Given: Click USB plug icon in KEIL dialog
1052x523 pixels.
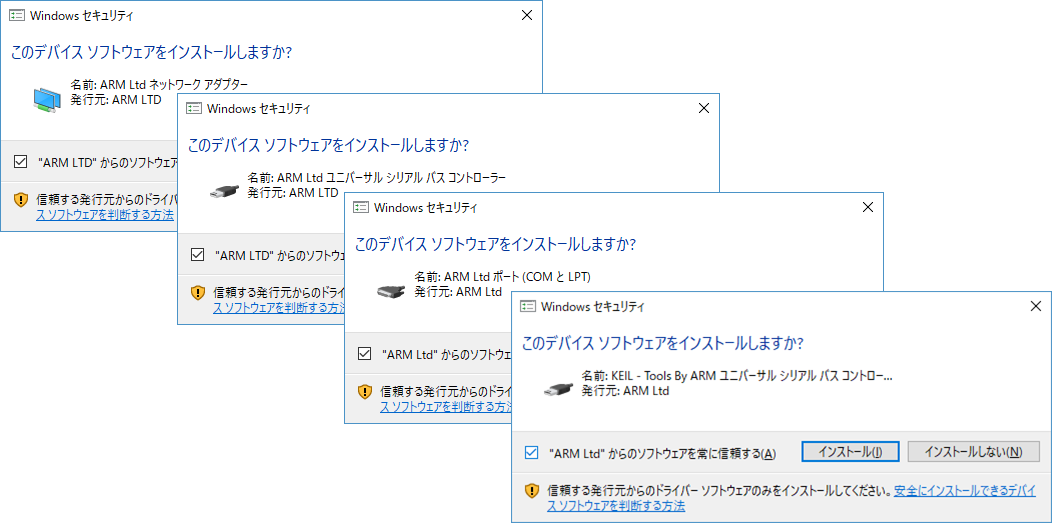Looking at the screenshot, I should [x=558, y=390].
